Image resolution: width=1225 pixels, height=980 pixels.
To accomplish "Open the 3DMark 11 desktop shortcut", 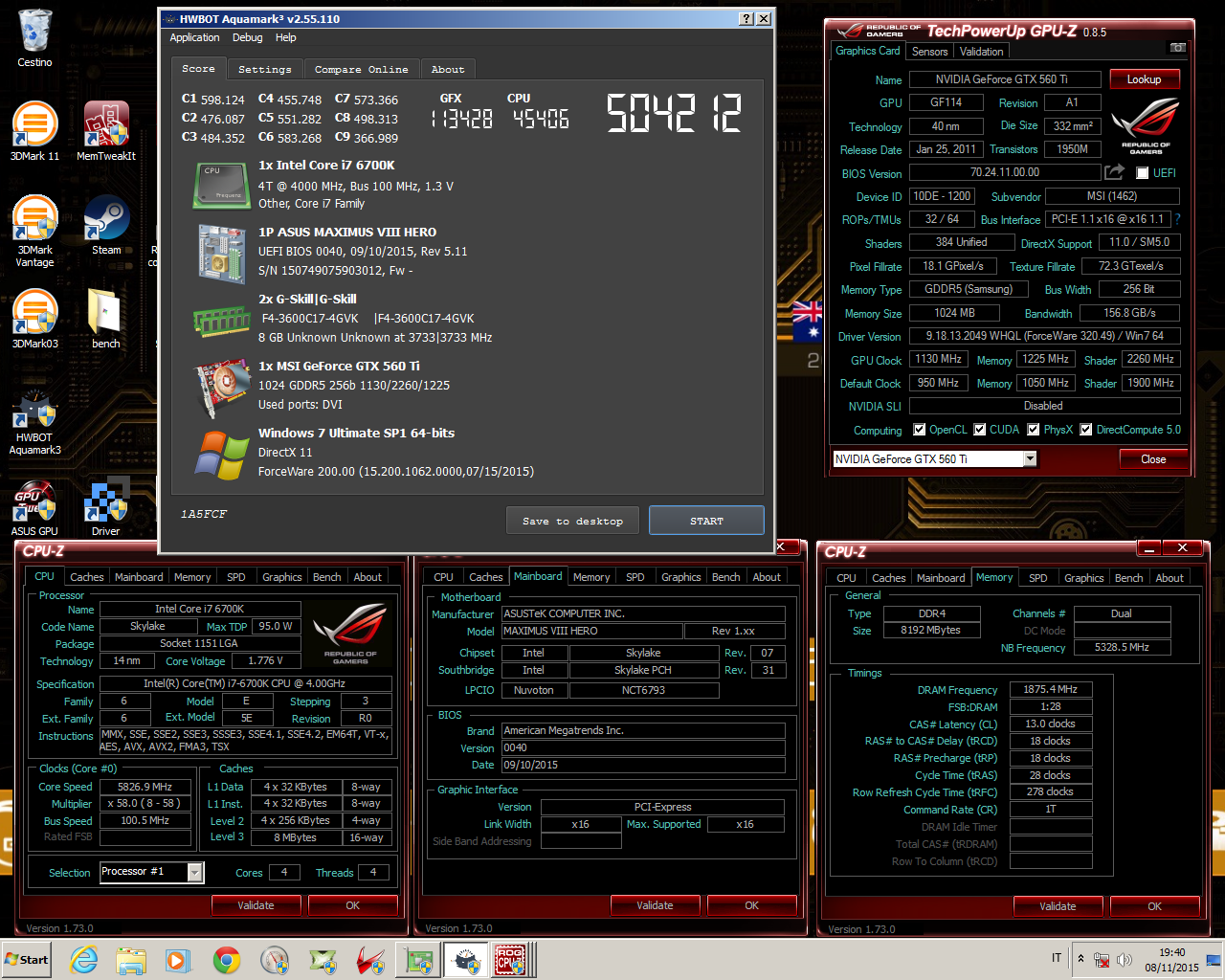I will tap(34, 130).
